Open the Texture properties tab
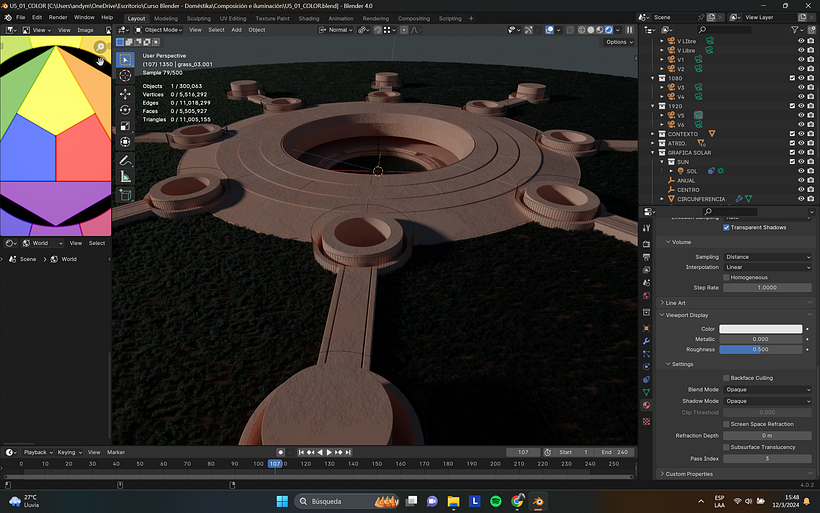Viewport: 820px width, 513px height. 646,421
